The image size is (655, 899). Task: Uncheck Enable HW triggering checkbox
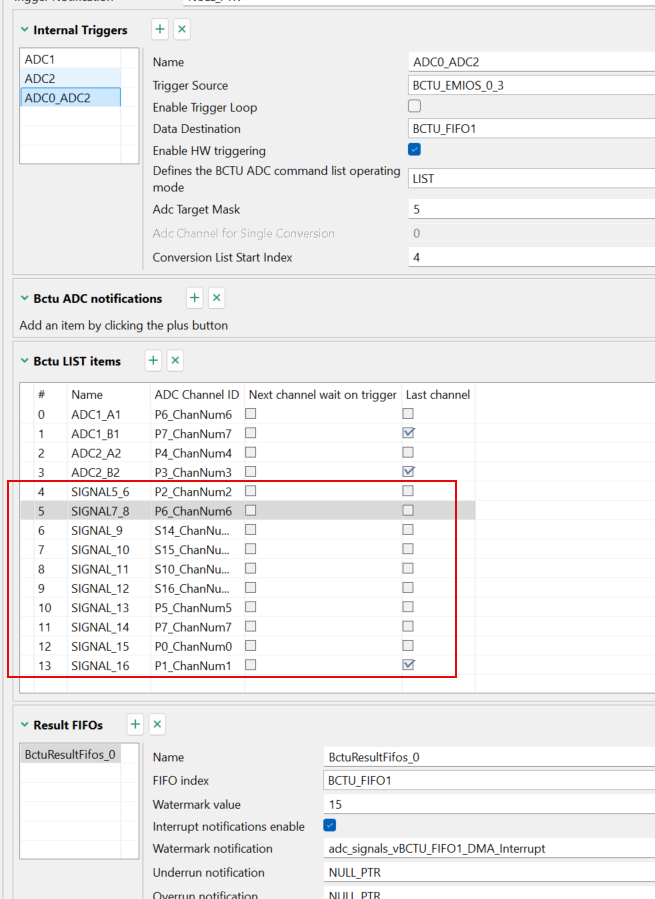click(x=414, y=150)
